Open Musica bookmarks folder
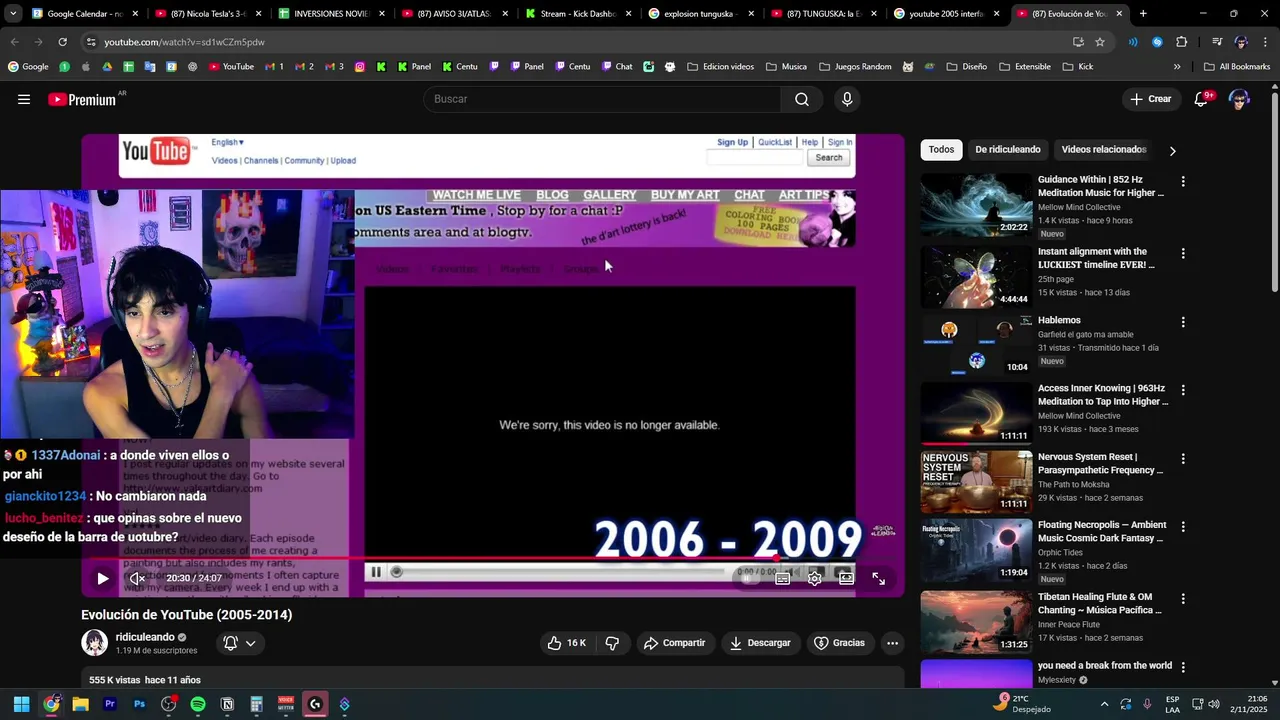Screen dimensions: 1280x720 786,67
